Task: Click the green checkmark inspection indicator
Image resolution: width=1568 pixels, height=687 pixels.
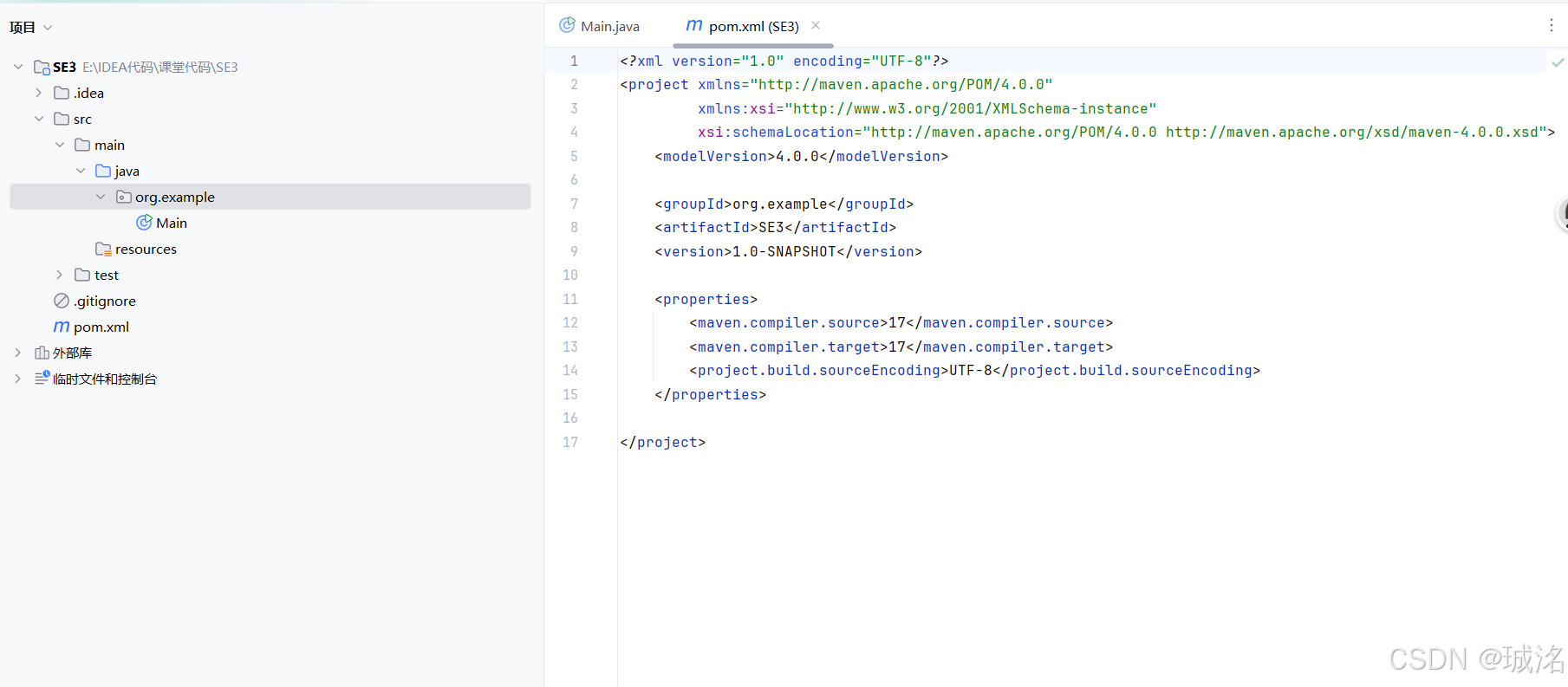Action: [x=1558, y=62]
